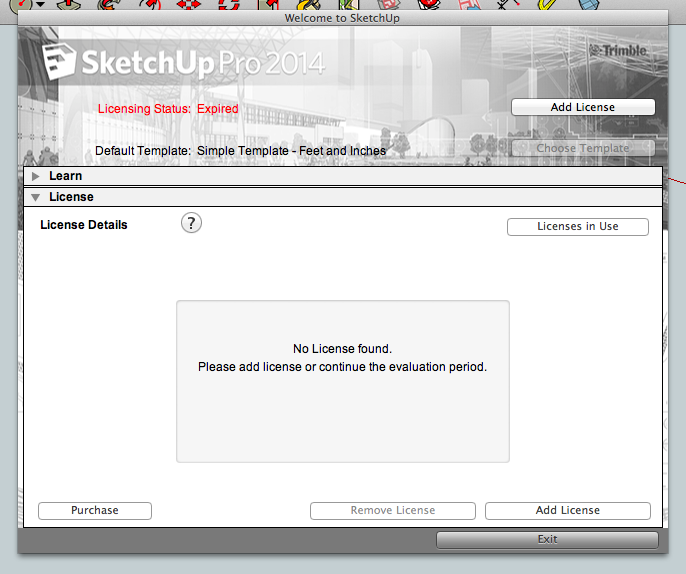Select the red four-arrow Move tool icon
Viewport: 686px width, 574px height.
(190, 4)
